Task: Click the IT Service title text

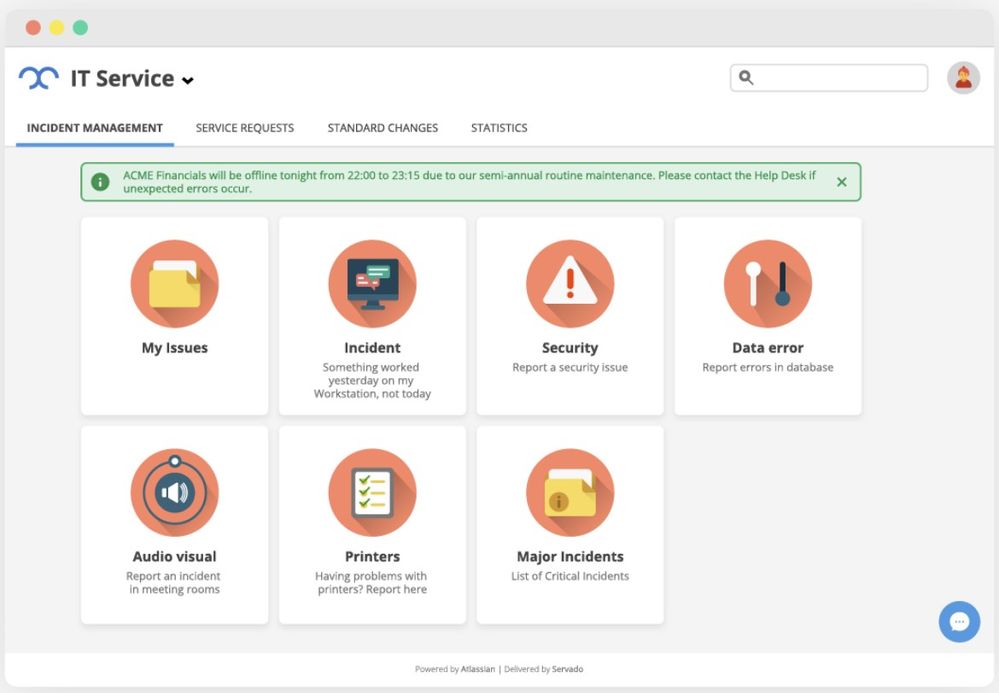Action: pyautogui.click(x=122, y=78)
